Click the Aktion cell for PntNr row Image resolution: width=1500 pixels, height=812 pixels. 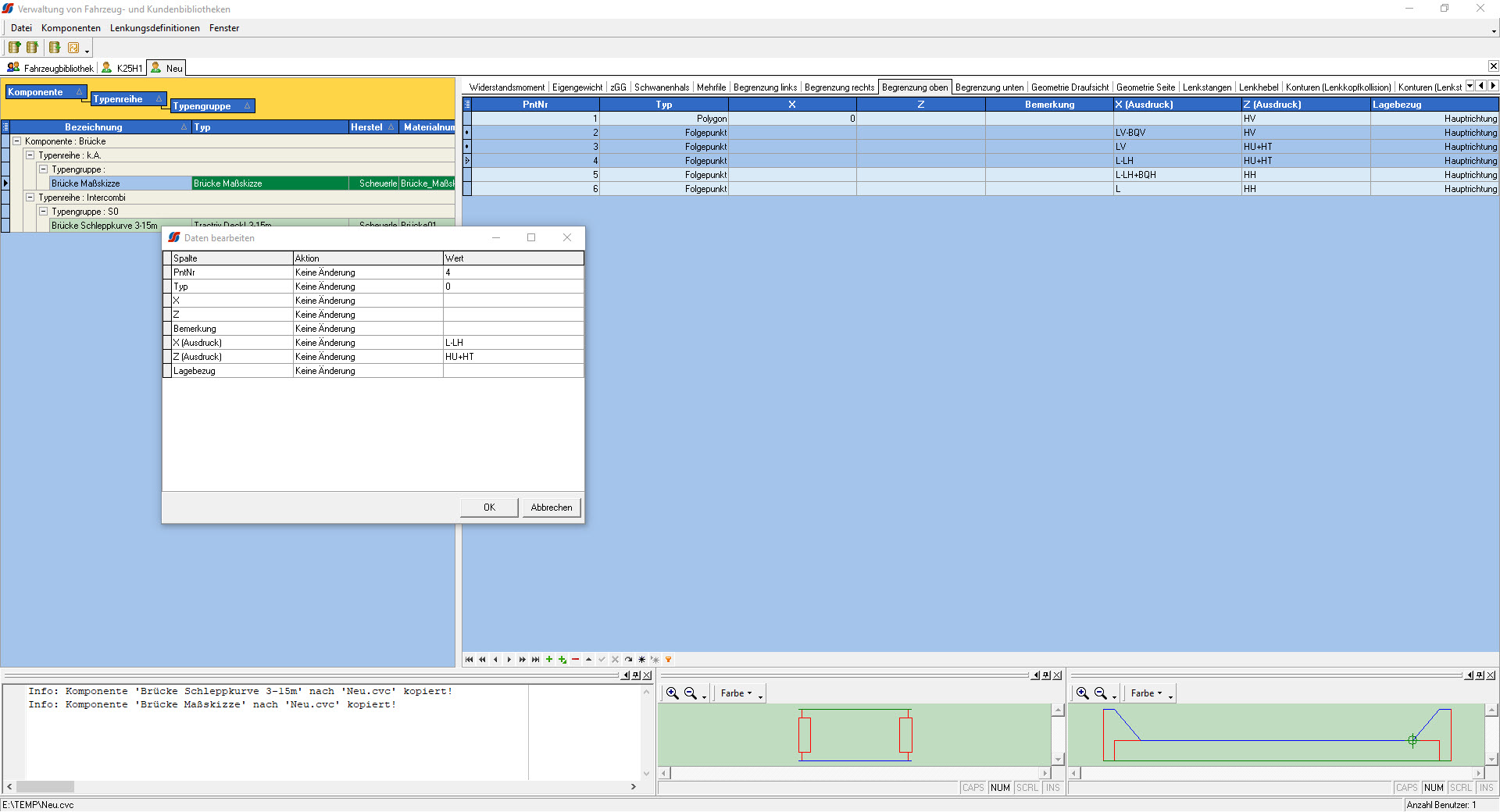[368, 272]
